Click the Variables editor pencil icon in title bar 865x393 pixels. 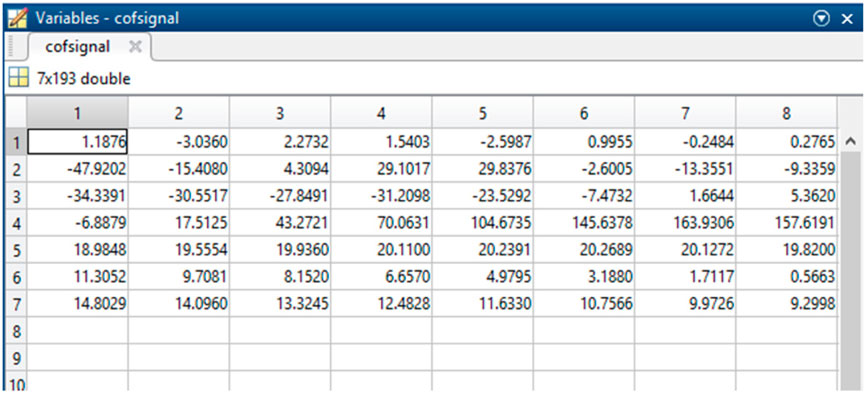[18, 18]
